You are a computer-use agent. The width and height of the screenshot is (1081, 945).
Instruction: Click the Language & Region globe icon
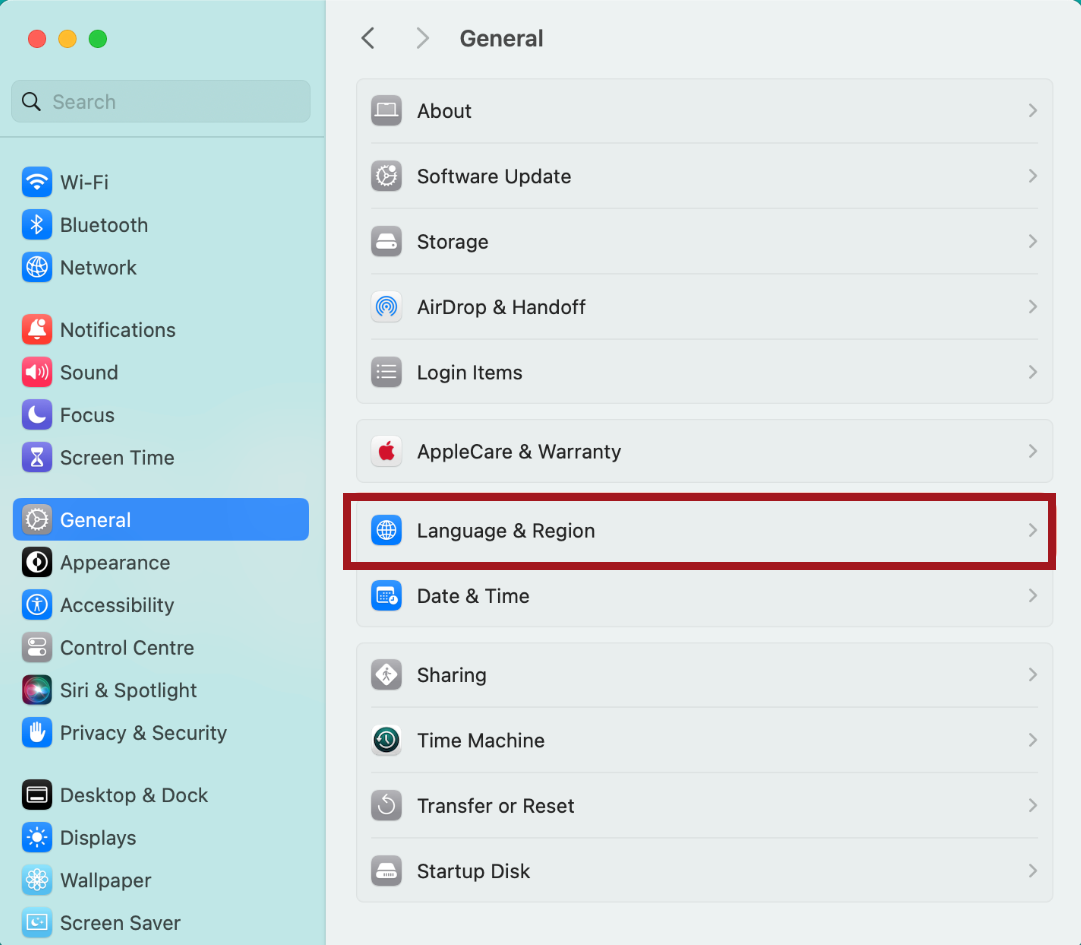pyautogui.click(x=386, y=531)
